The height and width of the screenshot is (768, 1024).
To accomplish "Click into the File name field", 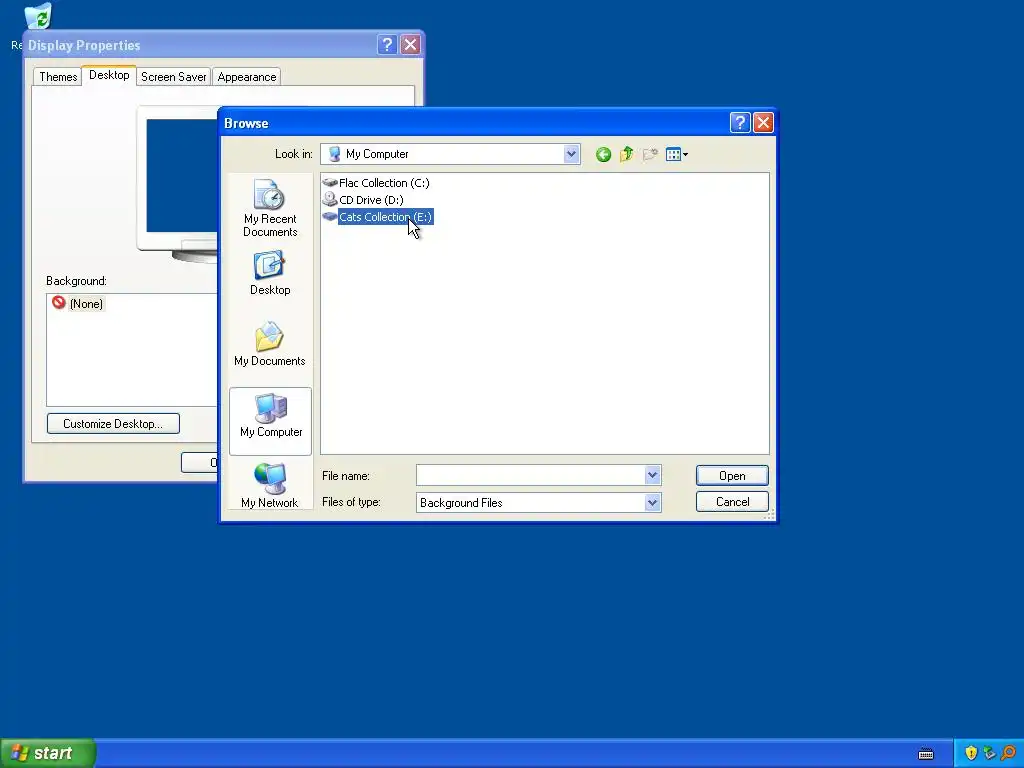I will [530, 475].
